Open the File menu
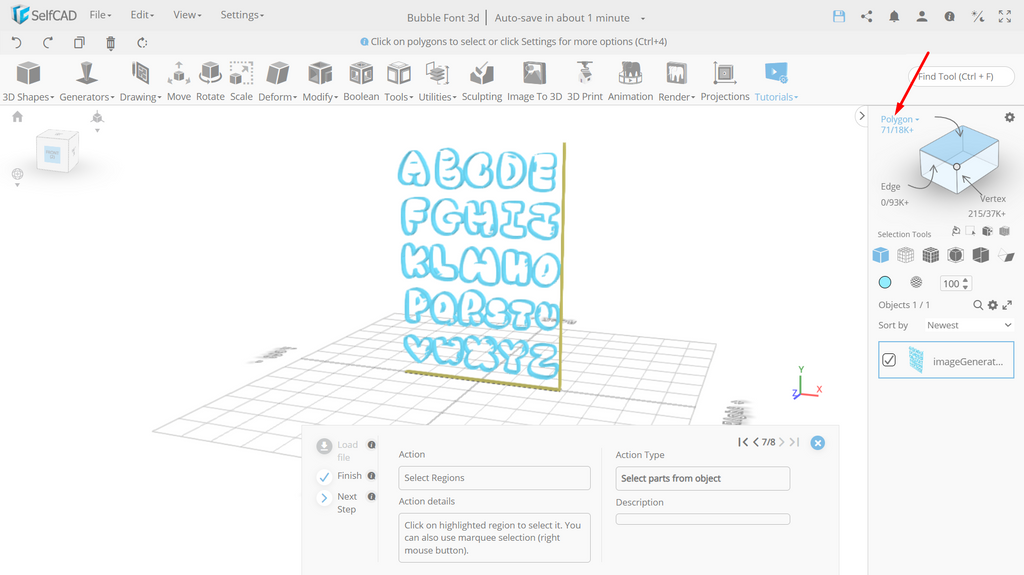 (100, 14)
